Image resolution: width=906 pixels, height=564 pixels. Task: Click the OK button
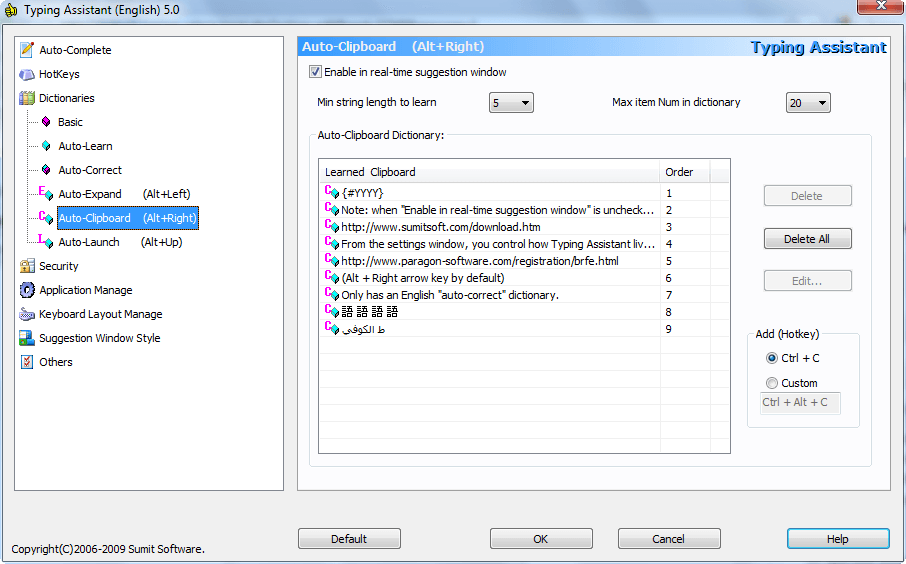[541, 539]
